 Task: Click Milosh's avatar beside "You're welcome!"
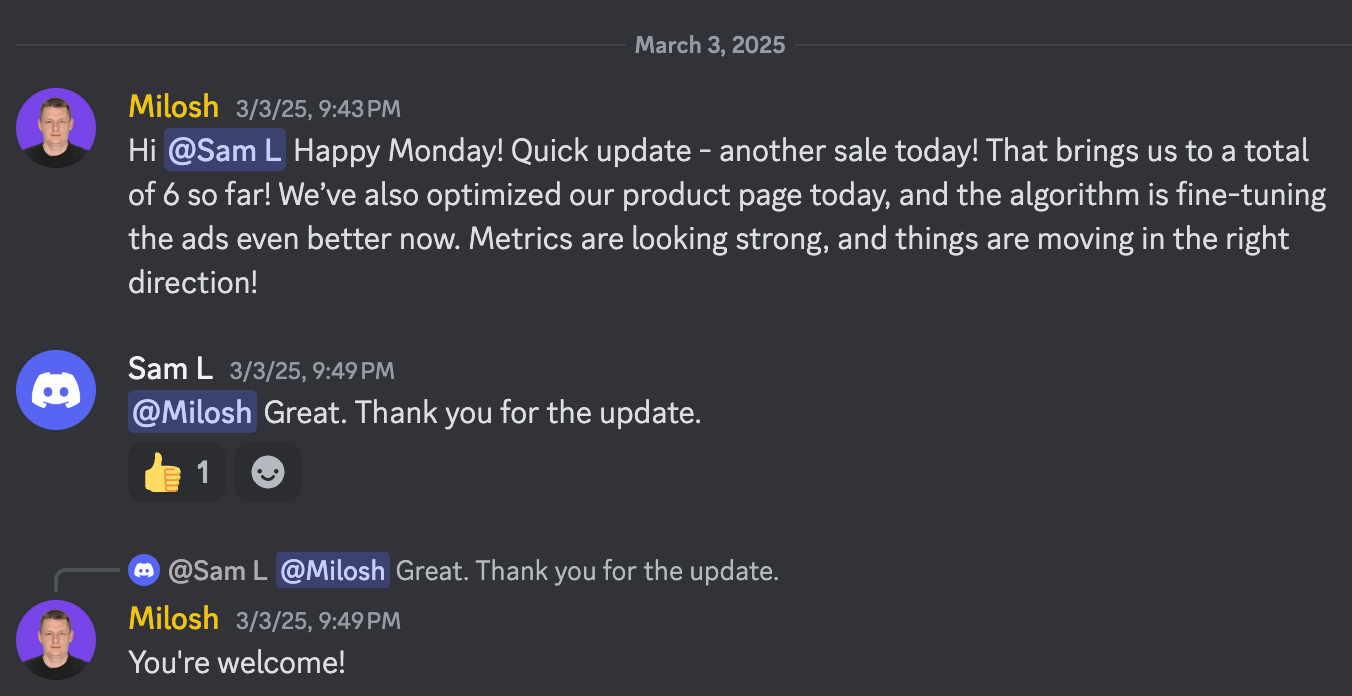[56, 640]
